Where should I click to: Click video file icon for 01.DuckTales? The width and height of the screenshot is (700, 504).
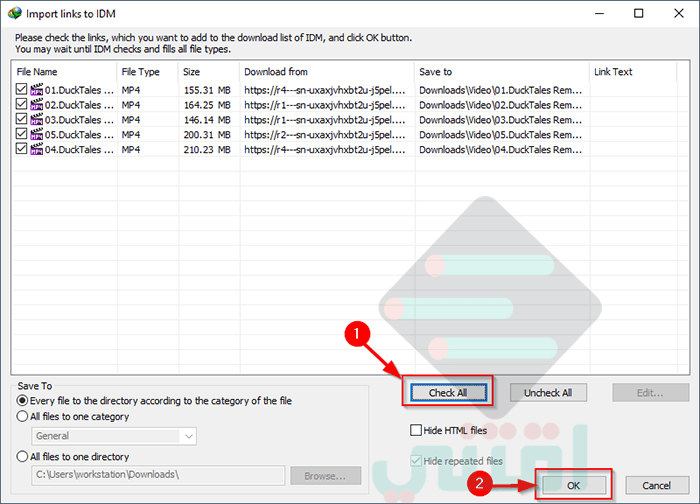click(37, 90)
